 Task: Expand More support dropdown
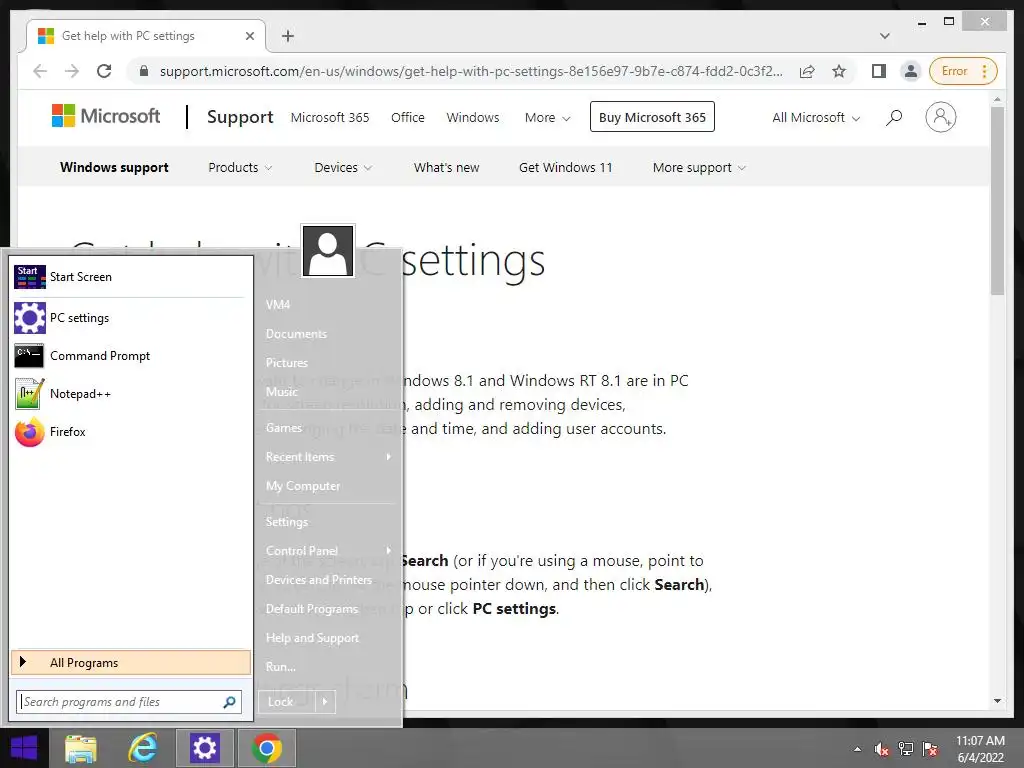(699, 168)
